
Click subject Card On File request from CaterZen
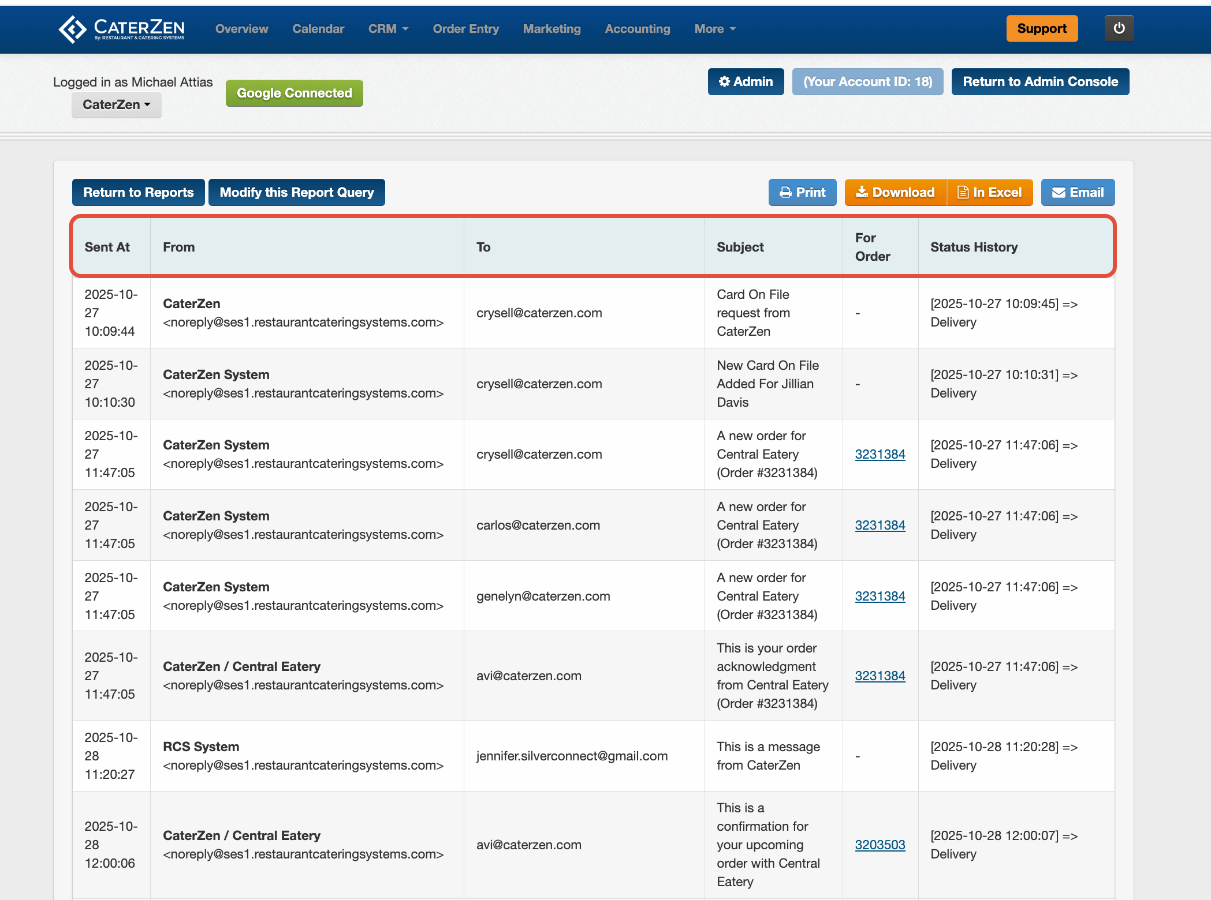754,313
